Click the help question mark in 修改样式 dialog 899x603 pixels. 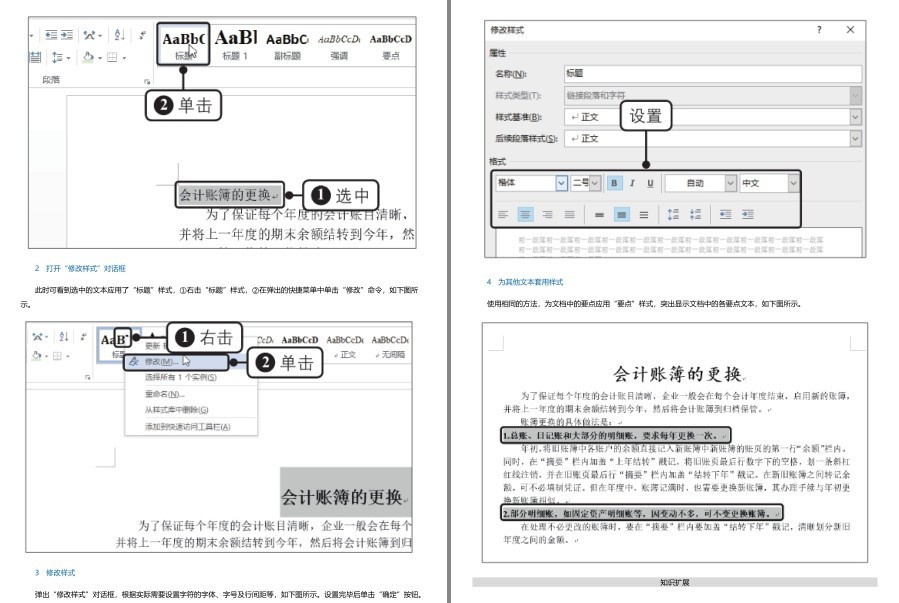pyautogui.click(x=819, y=29)
